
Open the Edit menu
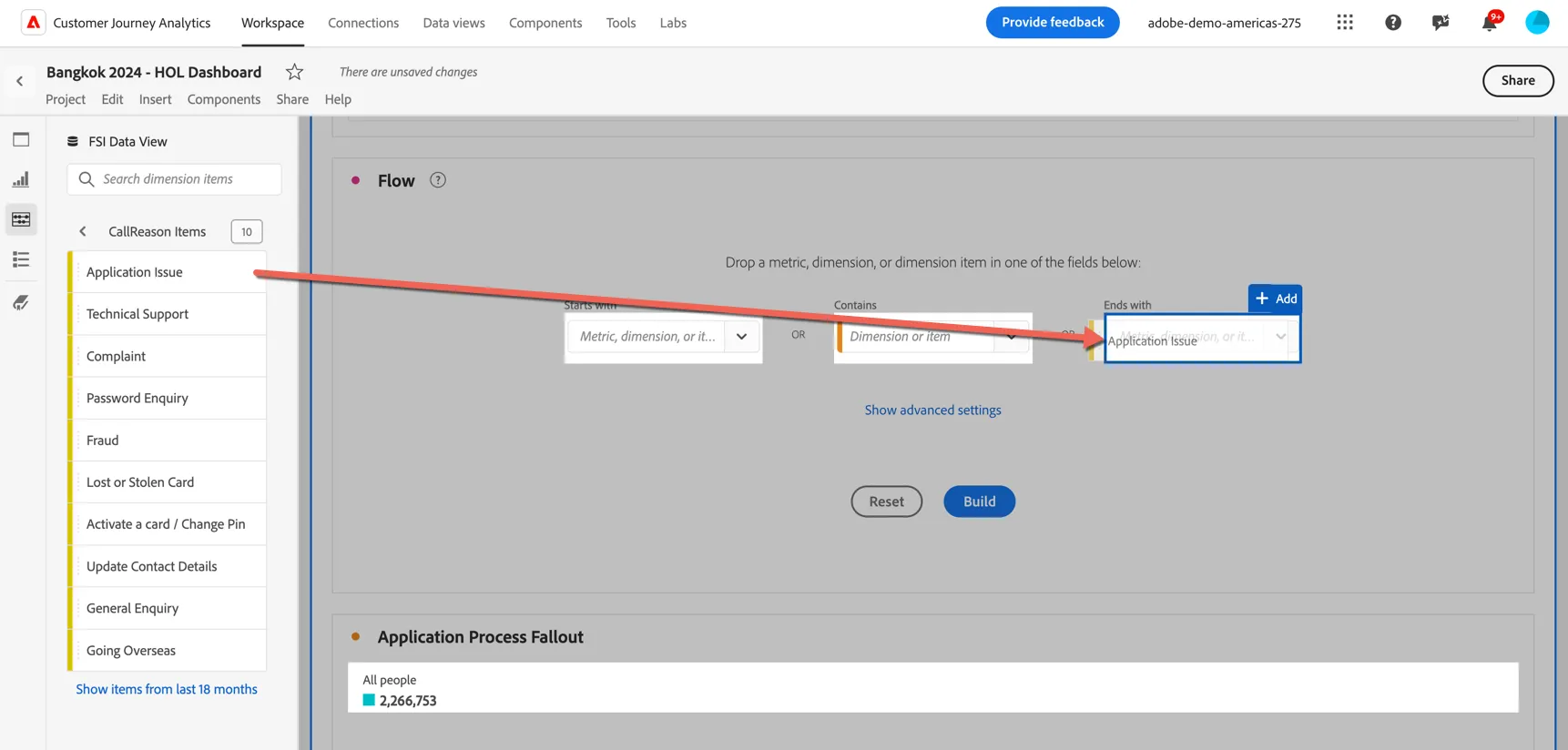112,99
